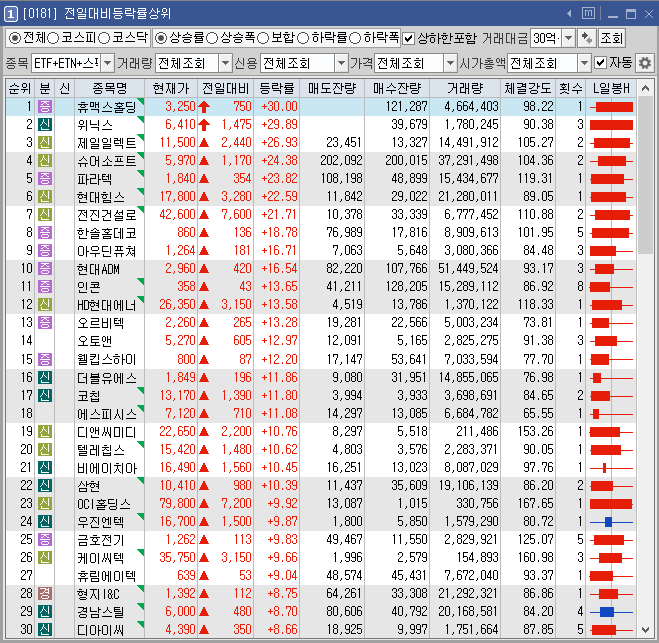Click the 매도잔량 column header
The image size is (659, 643).
pyautogui.click(x=332, y=88)
